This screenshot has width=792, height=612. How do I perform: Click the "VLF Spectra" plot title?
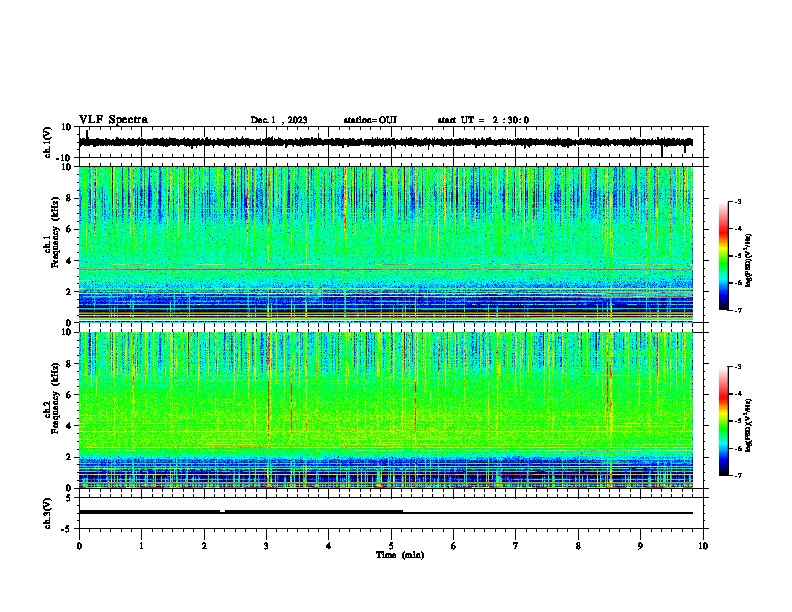click(x=113, y=120)
